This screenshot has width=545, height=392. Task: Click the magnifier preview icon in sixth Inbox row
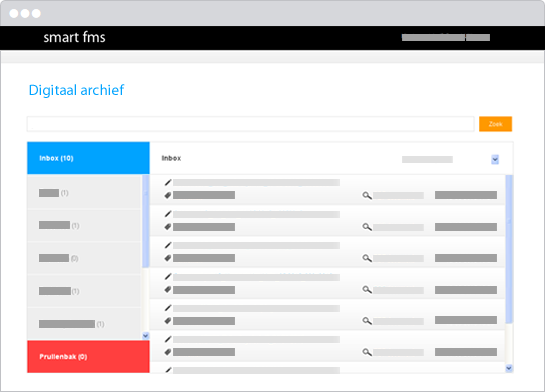coord(367,352)
